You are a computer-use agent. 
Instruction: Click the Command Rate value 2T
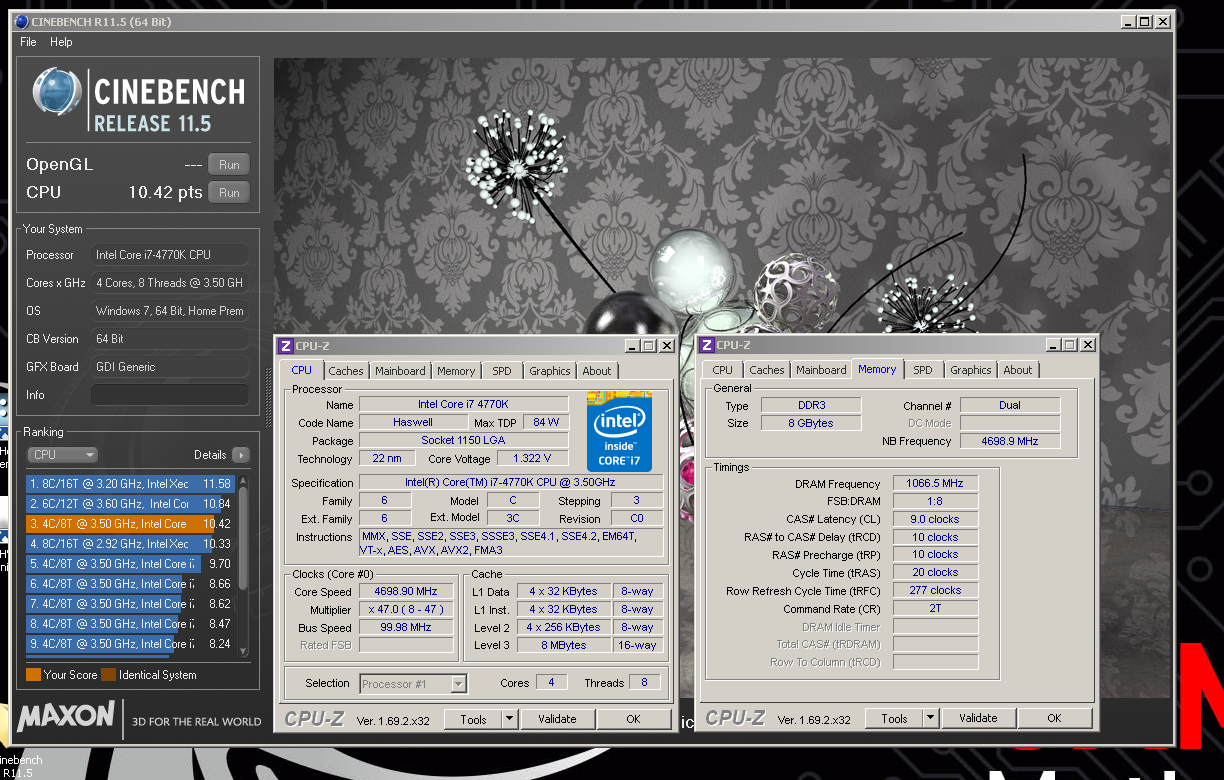click(x=935, y=608)
